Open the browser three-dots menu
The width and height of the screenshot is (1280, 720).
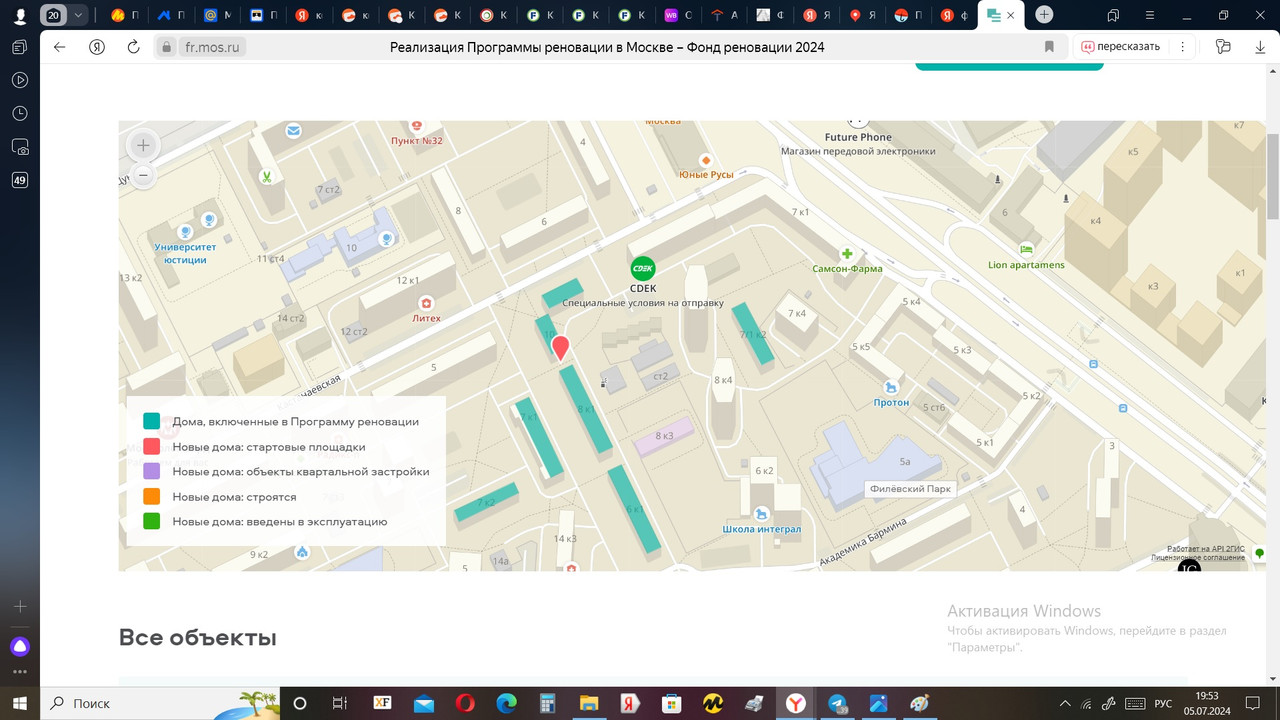(1184, 47)
